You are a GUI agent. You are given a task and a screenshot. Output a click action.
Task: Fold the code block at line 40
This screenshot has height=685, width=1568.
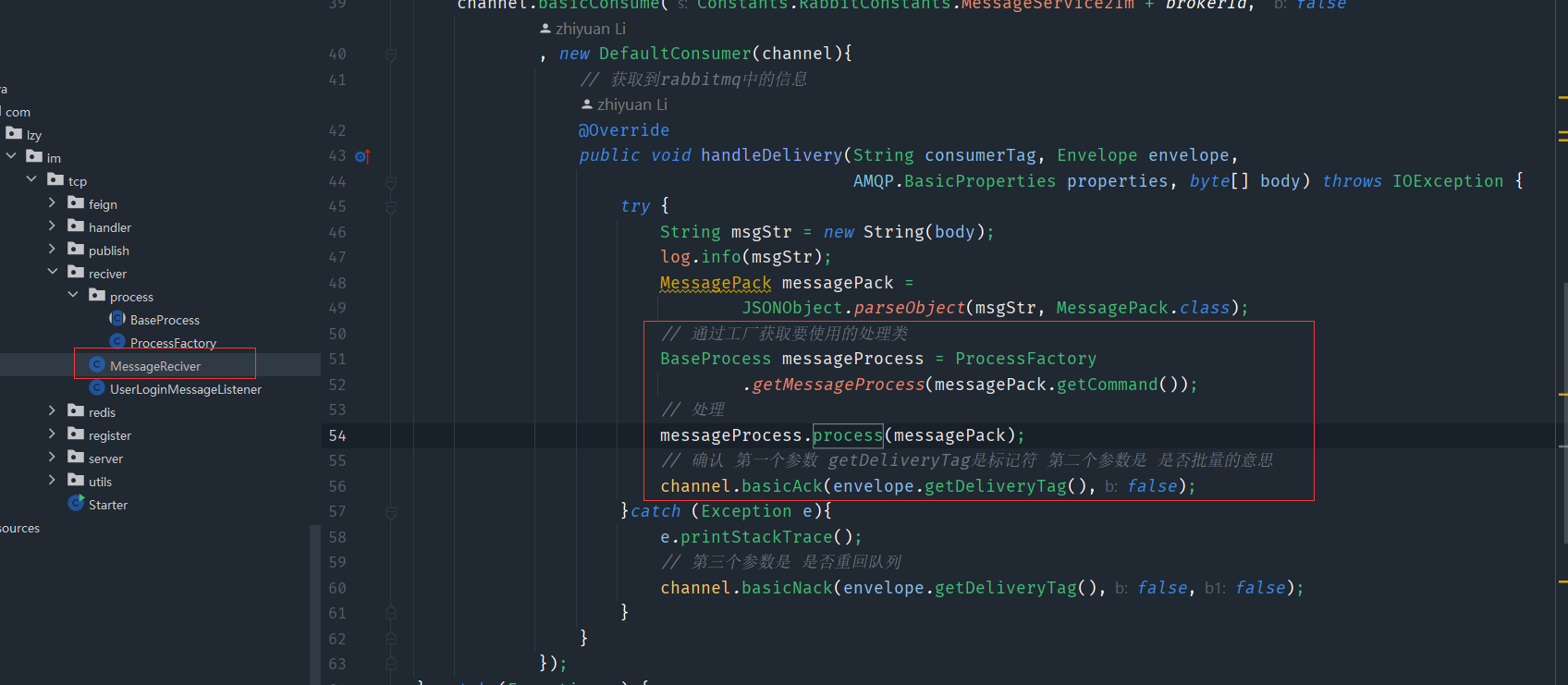391,55
